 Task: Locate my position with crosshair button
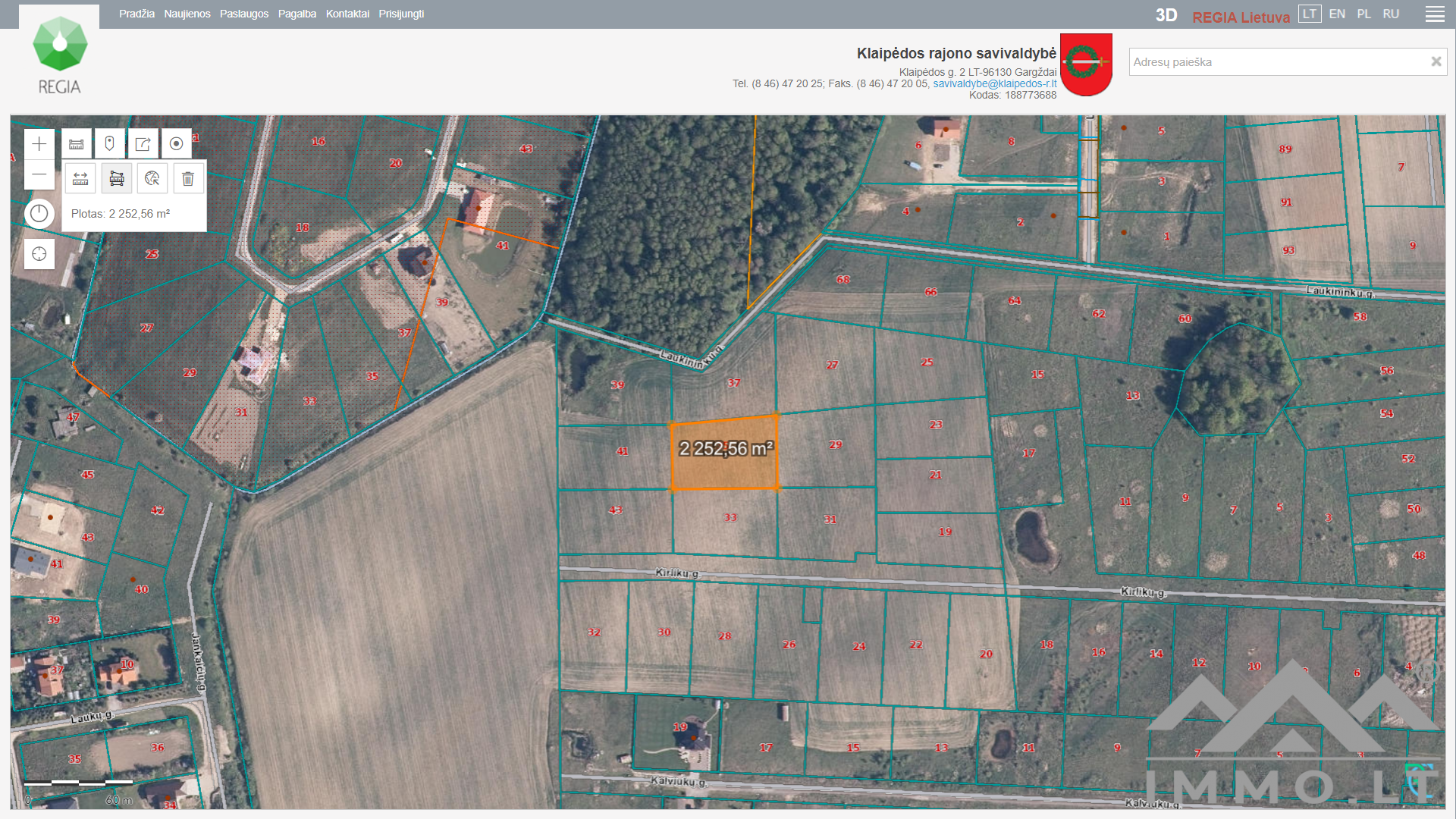(39, 254)
